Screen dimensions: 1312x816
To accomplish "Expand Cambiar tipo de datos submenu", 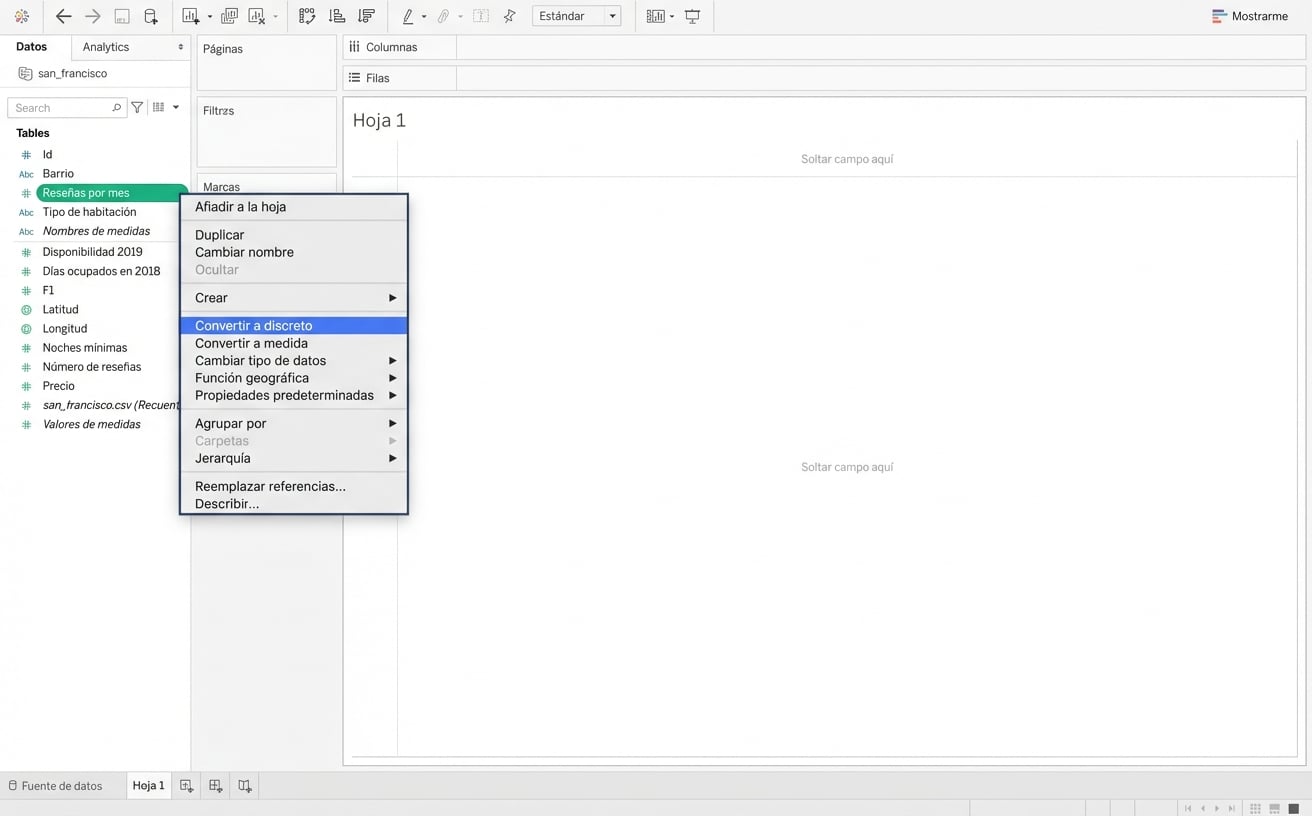I will click(293, 361).
